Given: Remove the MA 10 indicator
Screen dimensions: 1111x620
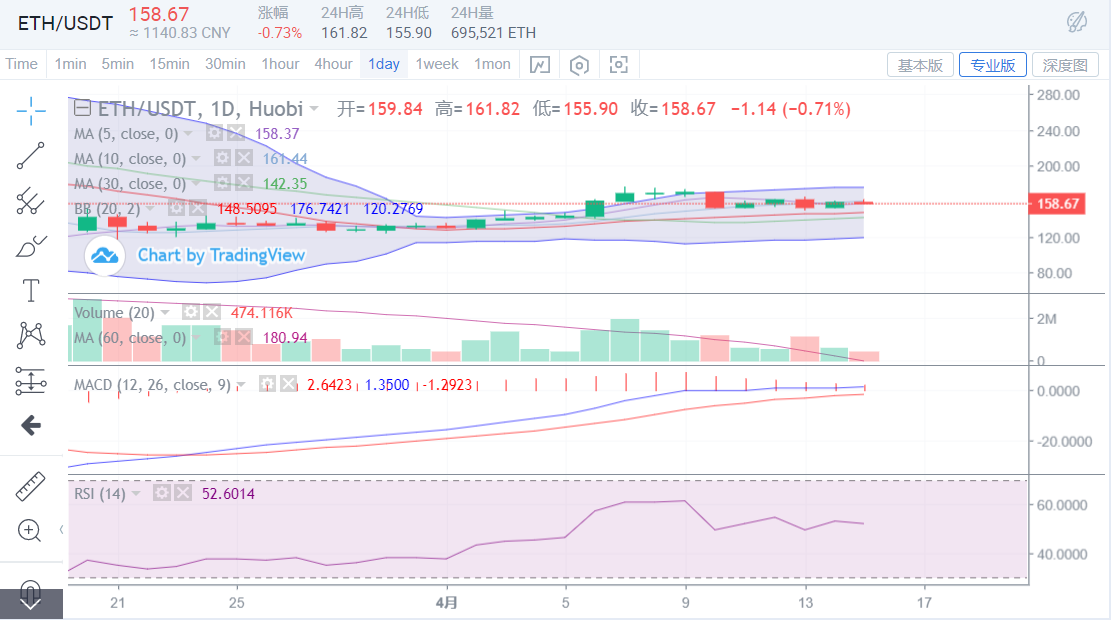Looking at the screenshot, I should (x=244, y=158).
